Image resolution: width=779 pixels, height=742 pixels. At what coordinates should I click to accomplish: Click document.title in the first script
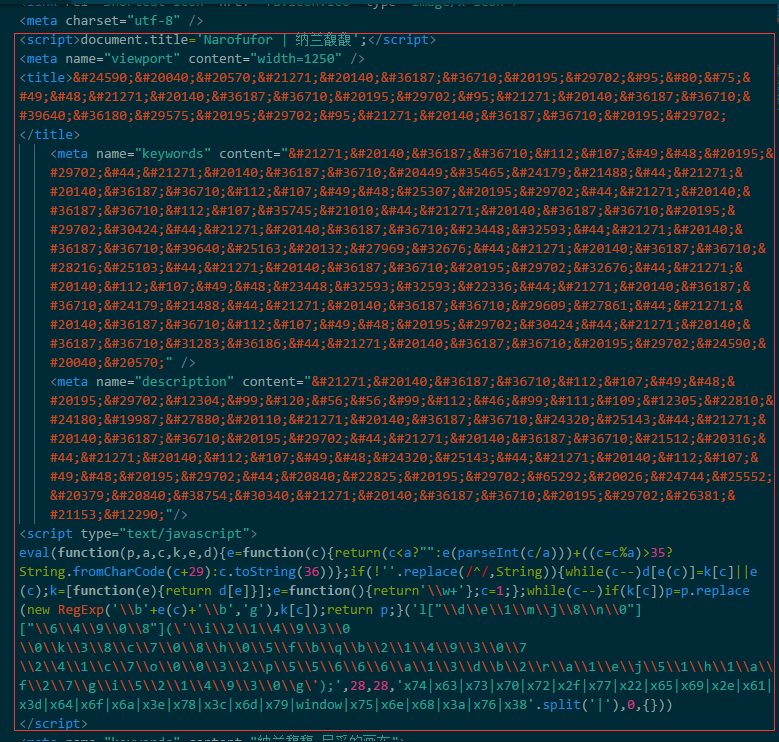click(x=134, y=40)
